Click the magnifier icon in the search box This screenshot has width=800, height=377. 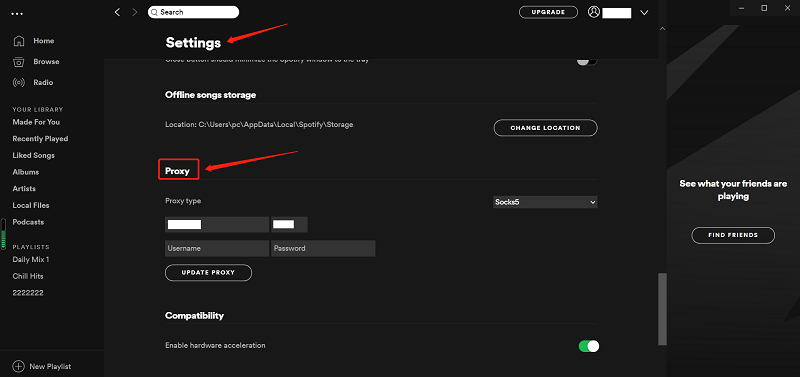pos(155,12)
